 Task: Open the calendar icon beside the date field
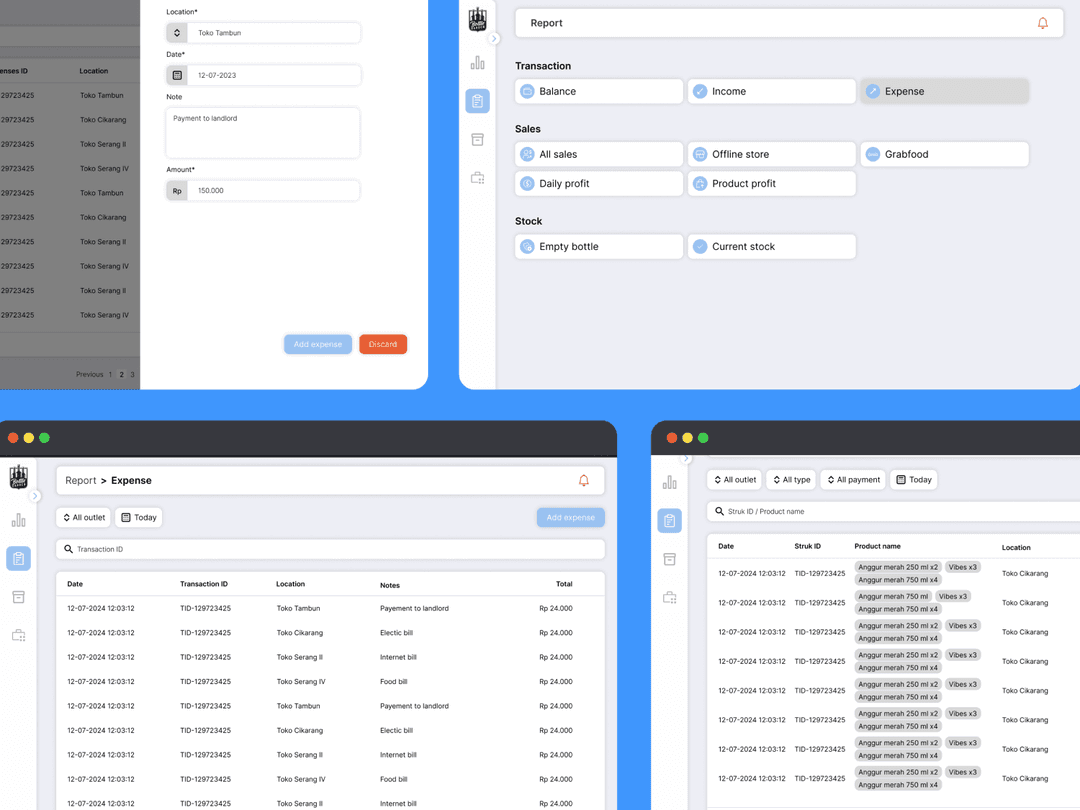click(177, 75)
